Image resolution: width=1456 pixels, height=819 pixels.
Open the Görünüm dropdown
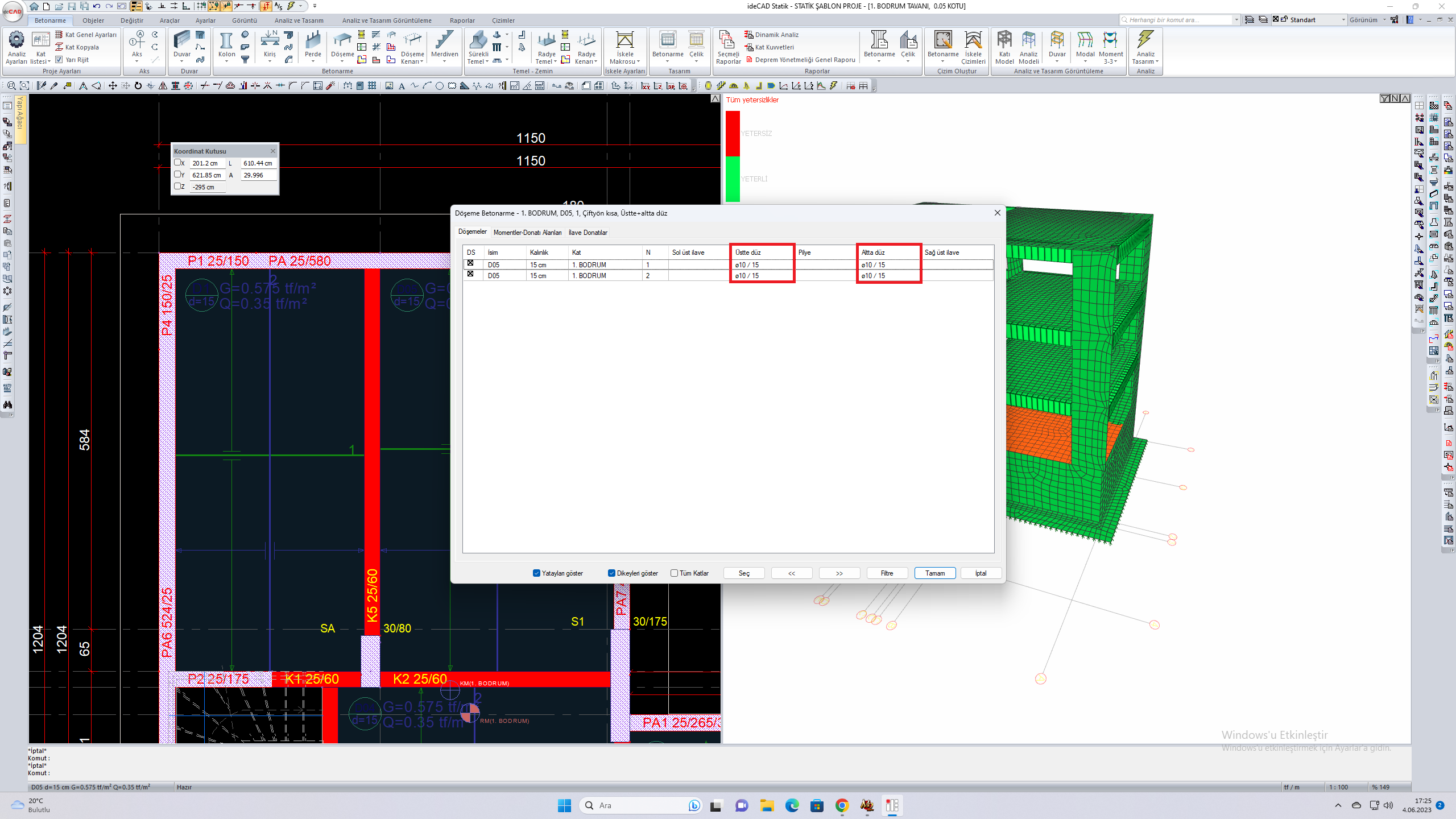1368,20
